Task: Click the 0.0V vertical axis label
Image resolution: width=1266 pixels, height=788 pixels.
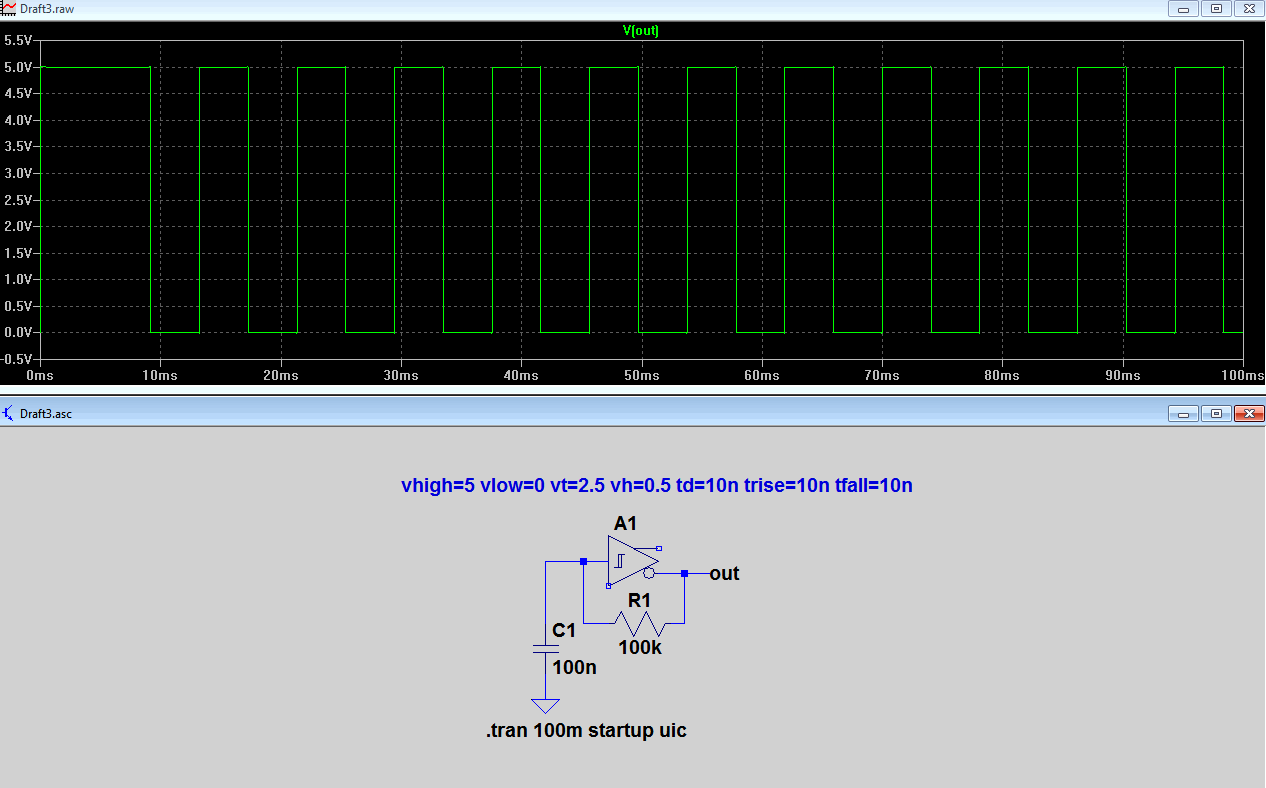Action: [x=18, y=332]
